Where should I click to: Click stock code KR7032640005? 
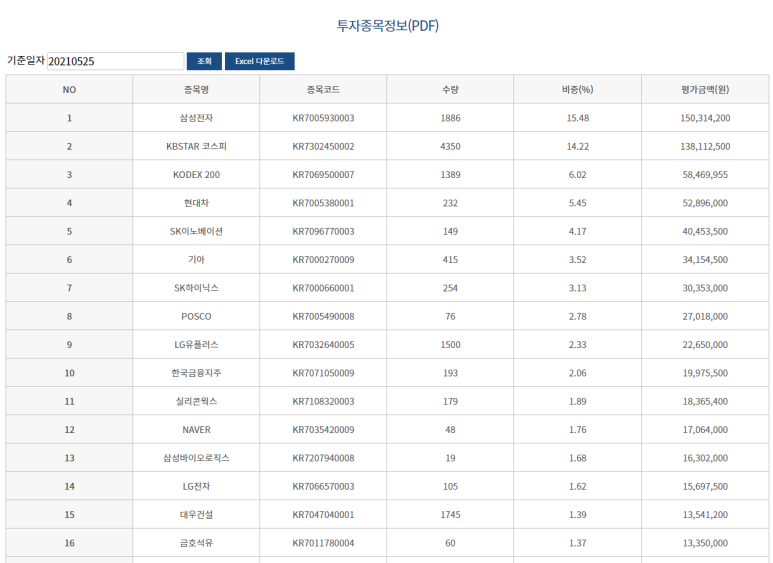(323, 345)
